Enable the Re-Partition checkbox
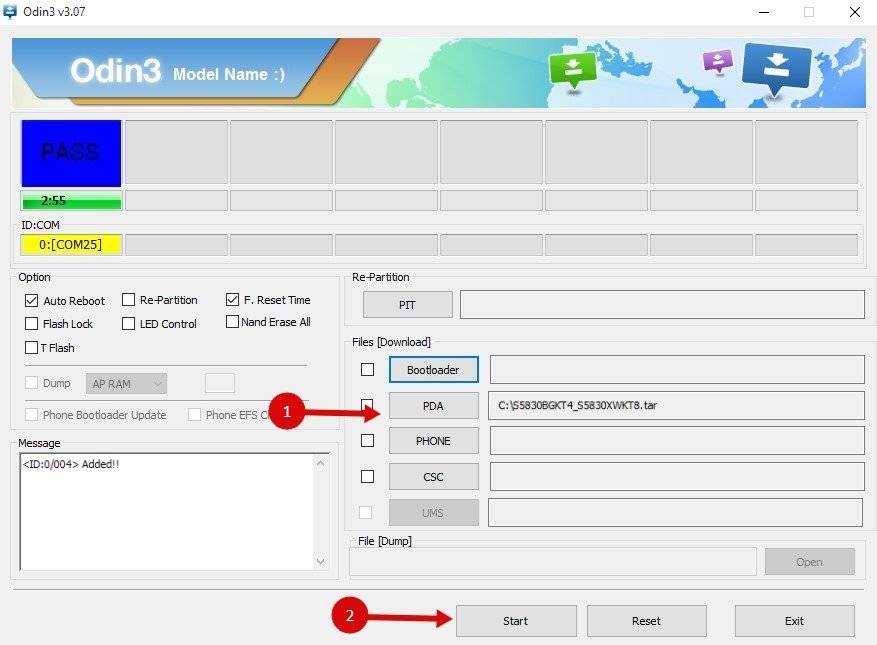 point(129,300)
